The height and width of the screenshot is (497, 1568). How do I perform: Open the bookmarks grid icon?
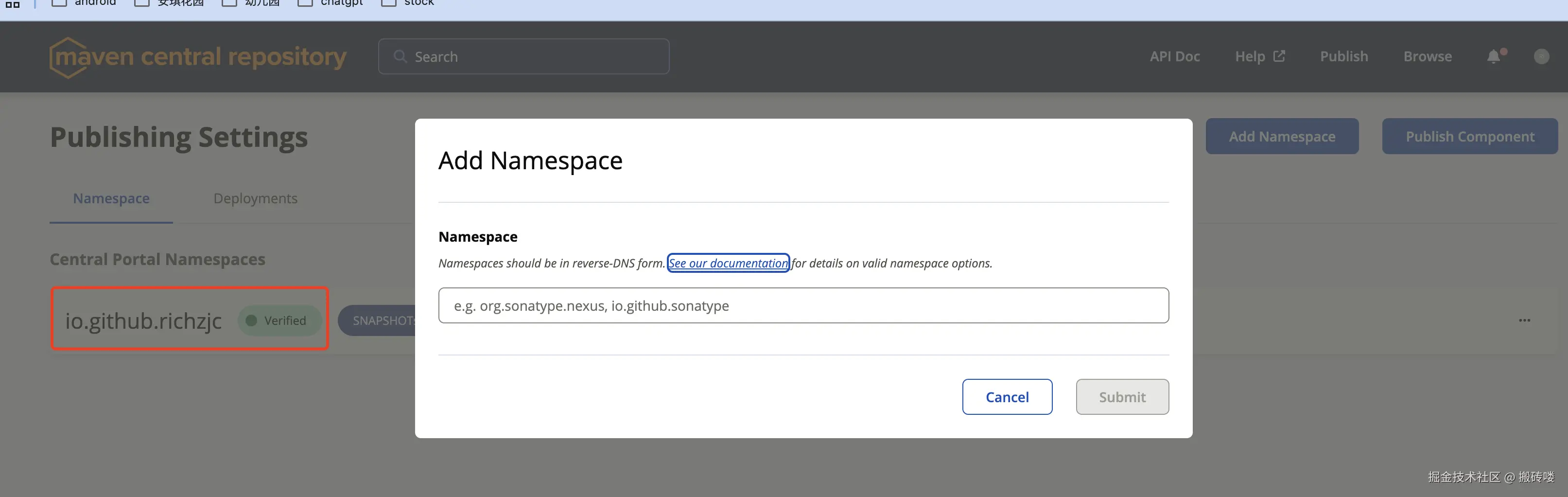click(x=12, y=4)
